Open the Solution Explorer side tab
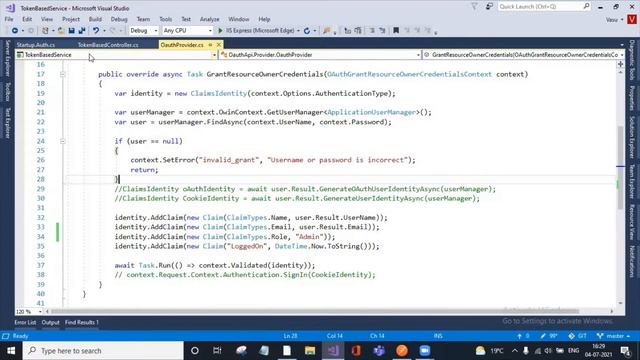The width and height of the screenshot is (640, 360). [x=632, y=137]
